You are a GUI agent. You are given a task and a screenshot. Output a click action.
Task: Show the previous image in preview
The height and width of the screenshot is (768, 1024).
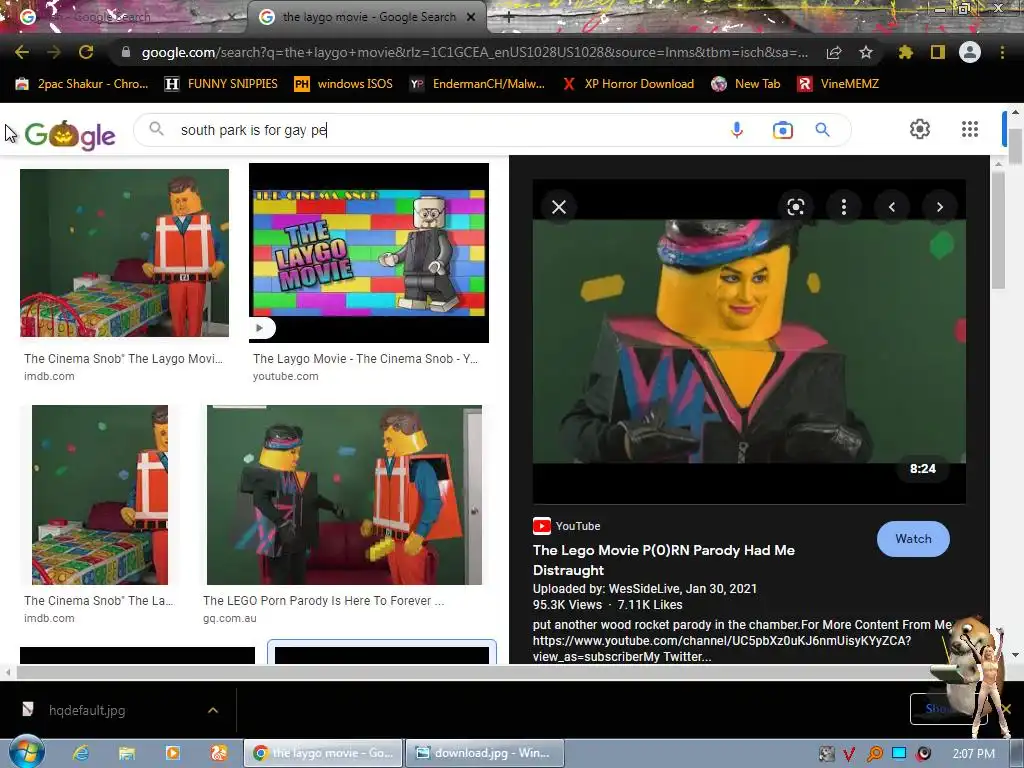tap(891, 207)
